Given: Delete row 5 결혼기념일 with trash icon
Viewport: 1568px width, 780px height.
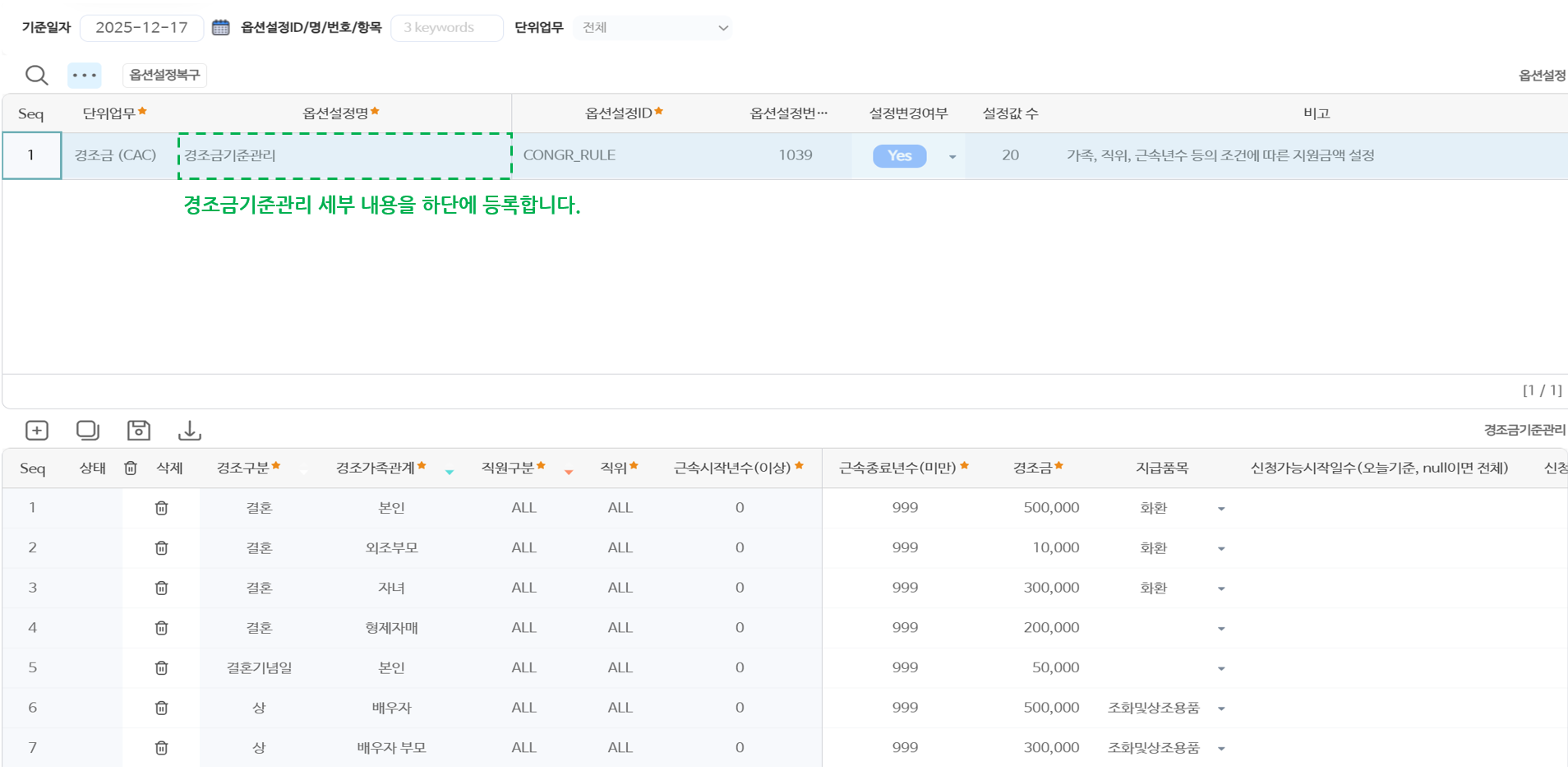Looking at the screenshot, I should (x=162, y=667).
